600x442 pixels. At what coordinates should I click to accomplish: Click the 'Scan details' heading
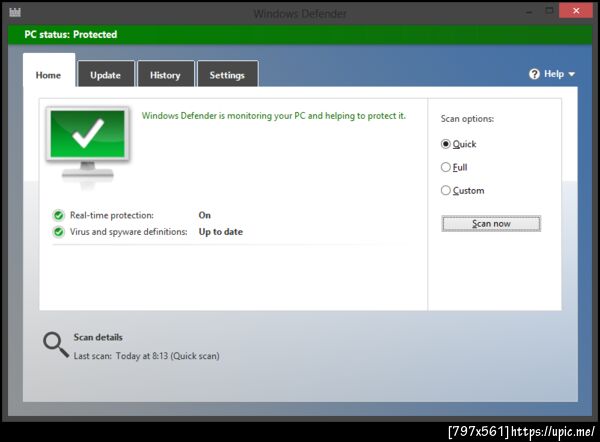pyautogui.click(x=98, y=337)
